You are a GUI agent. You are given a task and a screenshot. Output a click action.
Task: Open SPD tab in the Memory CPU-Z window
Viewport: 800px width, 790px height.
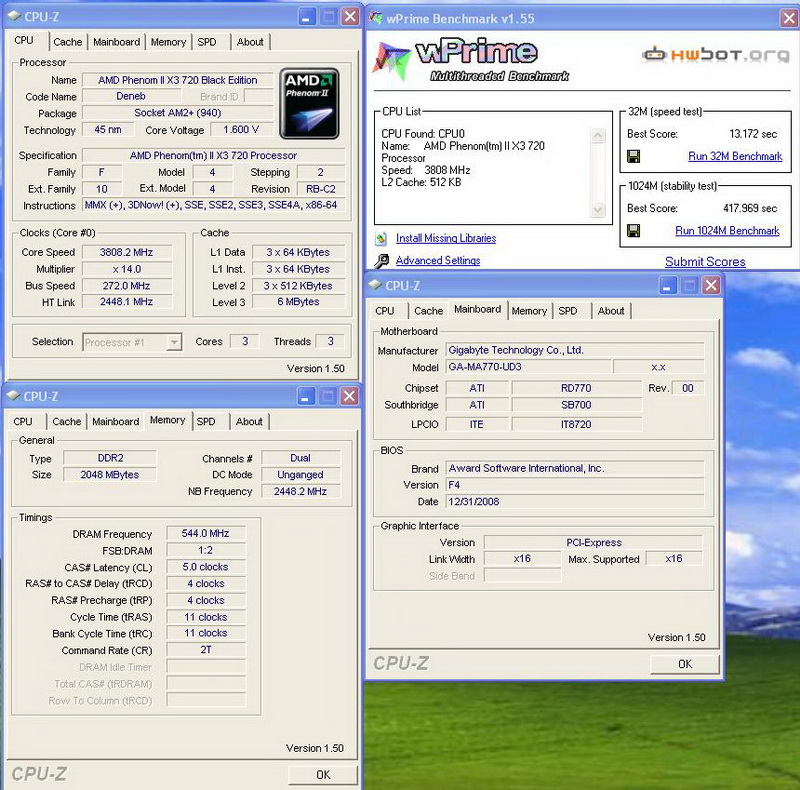pyautogui.click(x=206, y=422)
